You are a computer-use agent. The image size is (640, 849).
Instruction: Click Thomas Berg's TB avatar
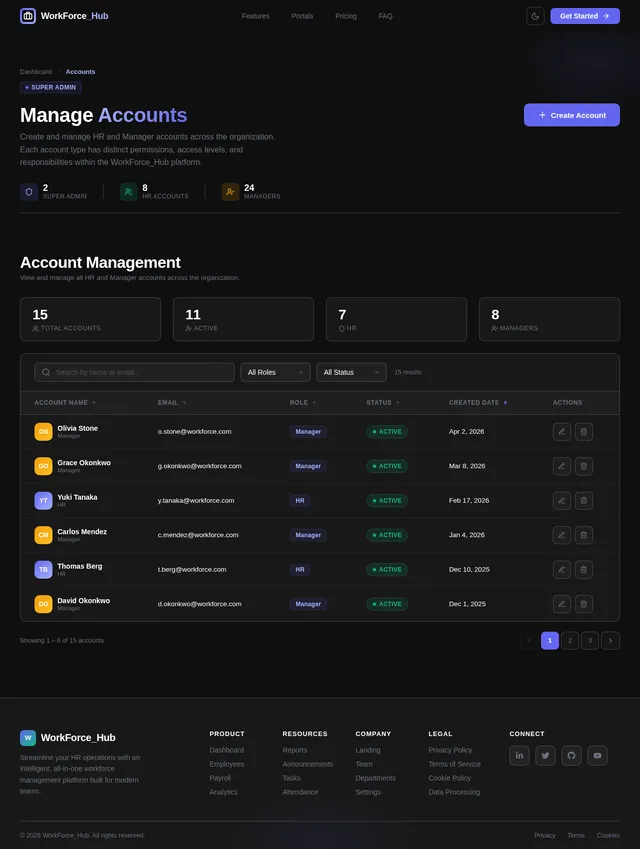[43, 570]
